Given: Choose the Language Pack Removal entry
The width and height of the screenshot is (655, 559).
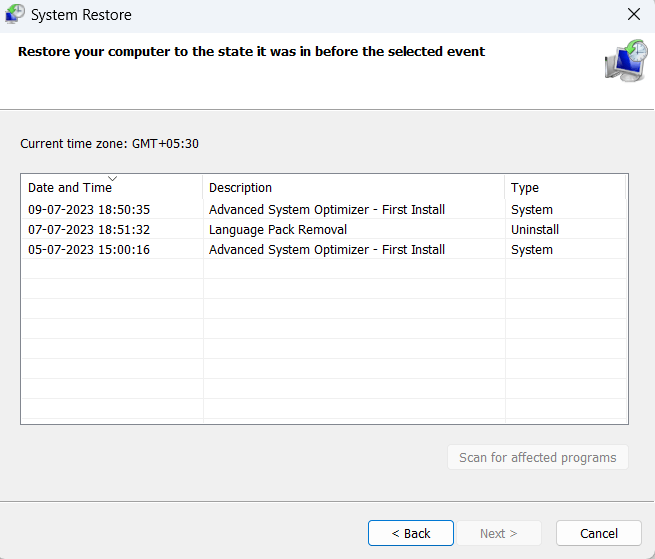Looking at the screenshot, I should (x=278, y=230).
